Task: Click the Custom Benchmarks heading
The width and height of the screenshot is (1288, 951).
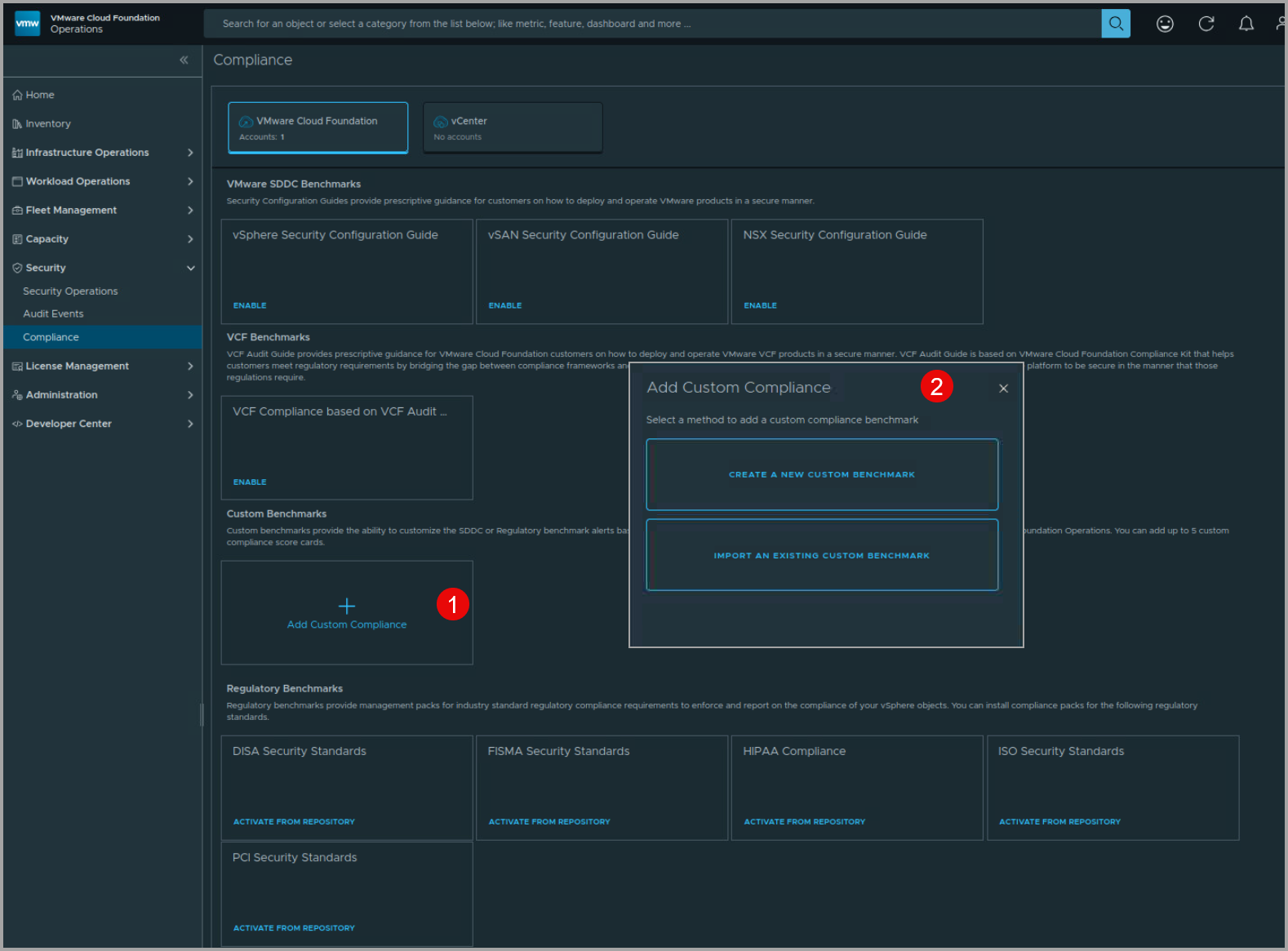Action: [x=277, y=514]
